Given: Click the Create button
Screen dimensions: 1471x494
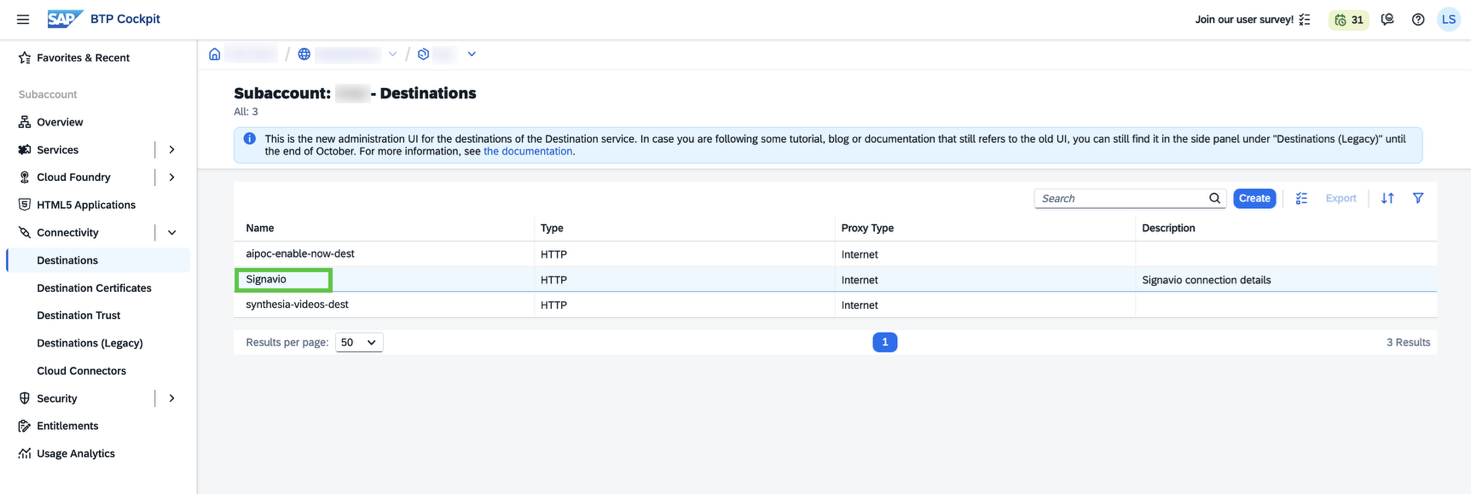Looking at the screenshot, I should click(x=1254, y=198).
